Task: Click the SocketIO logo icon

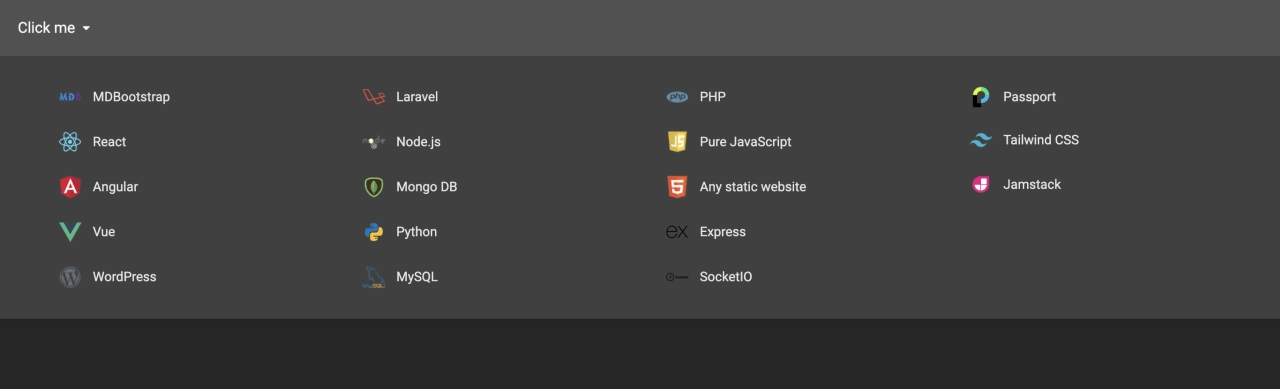Action: coord(677,277)
